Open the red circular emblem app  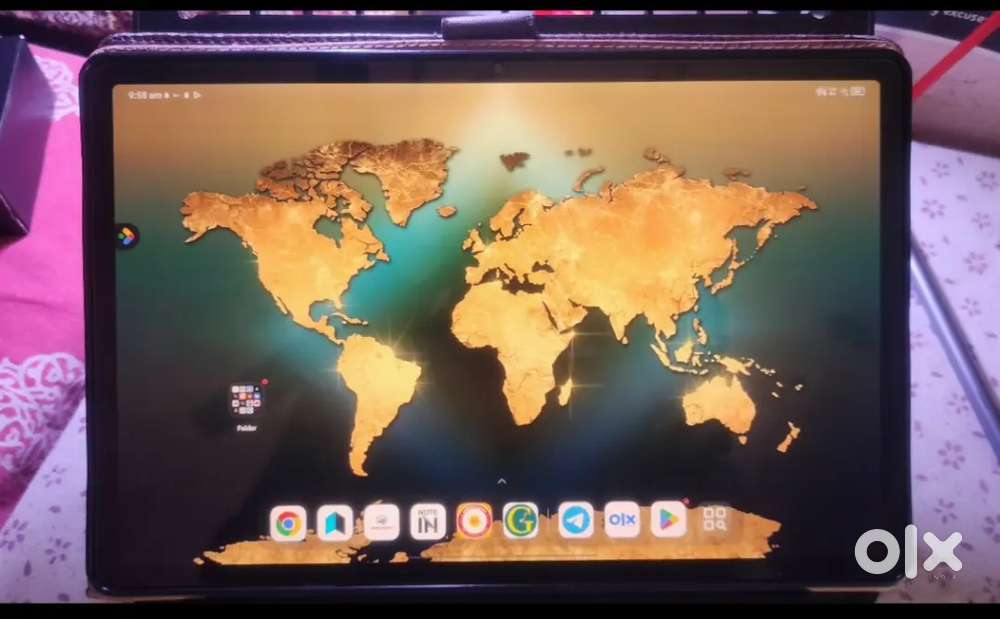point(474,521)
